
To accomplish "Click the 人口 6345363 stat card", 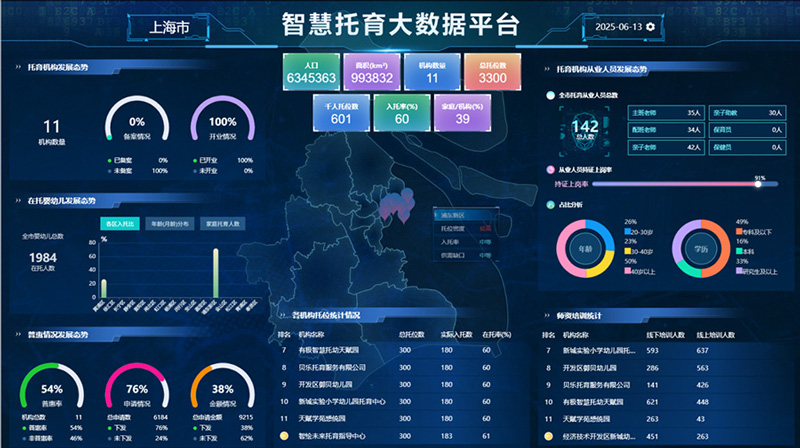I will pyautogui.click(x=312, y=71).
